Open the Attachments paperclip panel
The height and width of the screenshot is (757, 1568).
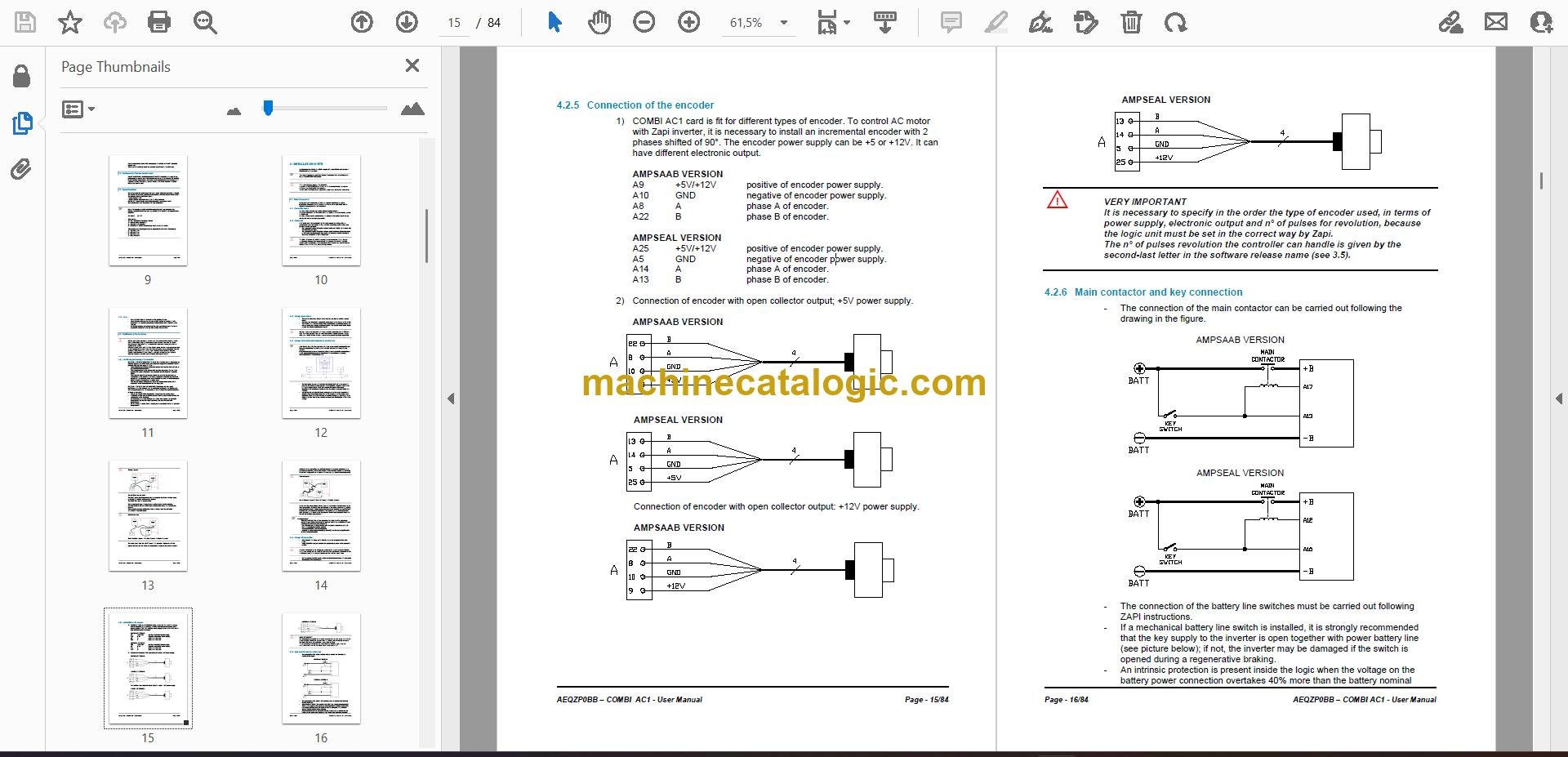pos(21,170)
